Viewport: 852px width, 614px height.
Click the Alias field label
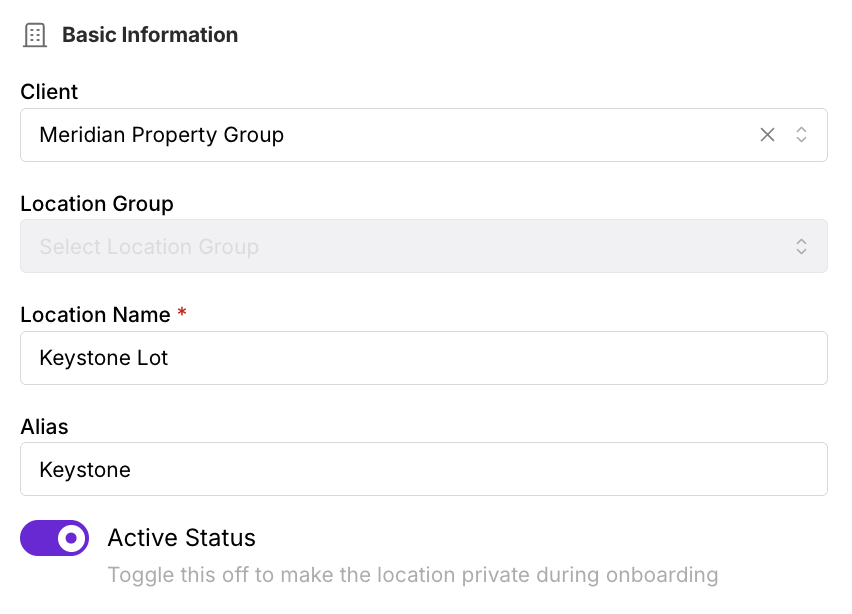point(44,427)
